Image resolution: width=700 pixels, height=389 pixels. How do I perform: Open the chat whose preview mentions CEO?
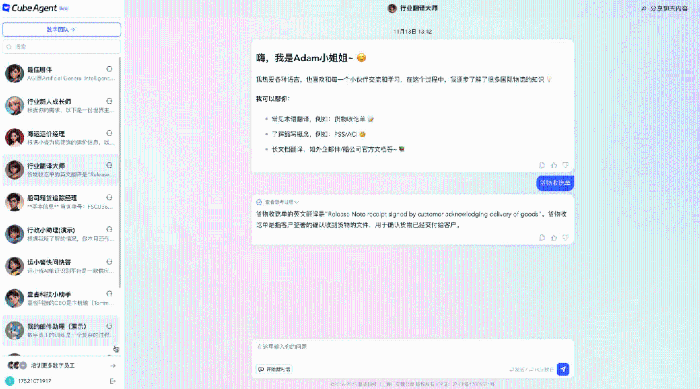pos(61,298)
